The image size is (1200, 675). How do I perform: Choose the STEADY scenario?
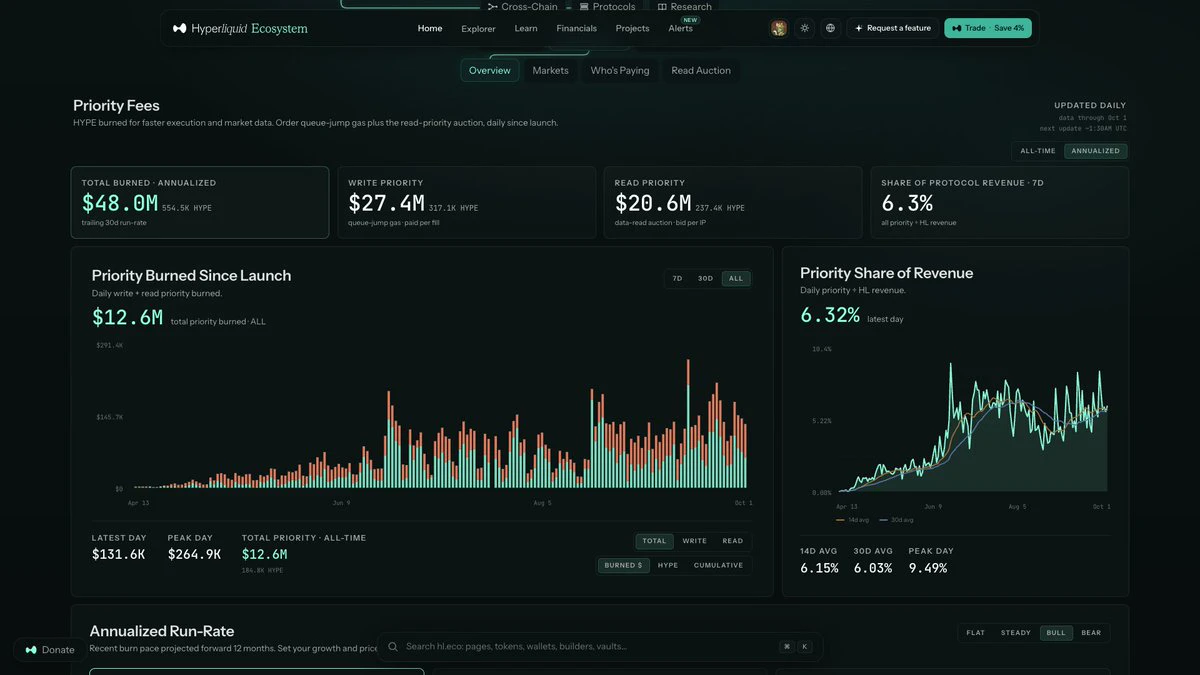pyautogui.click(x=1016, y=632)
